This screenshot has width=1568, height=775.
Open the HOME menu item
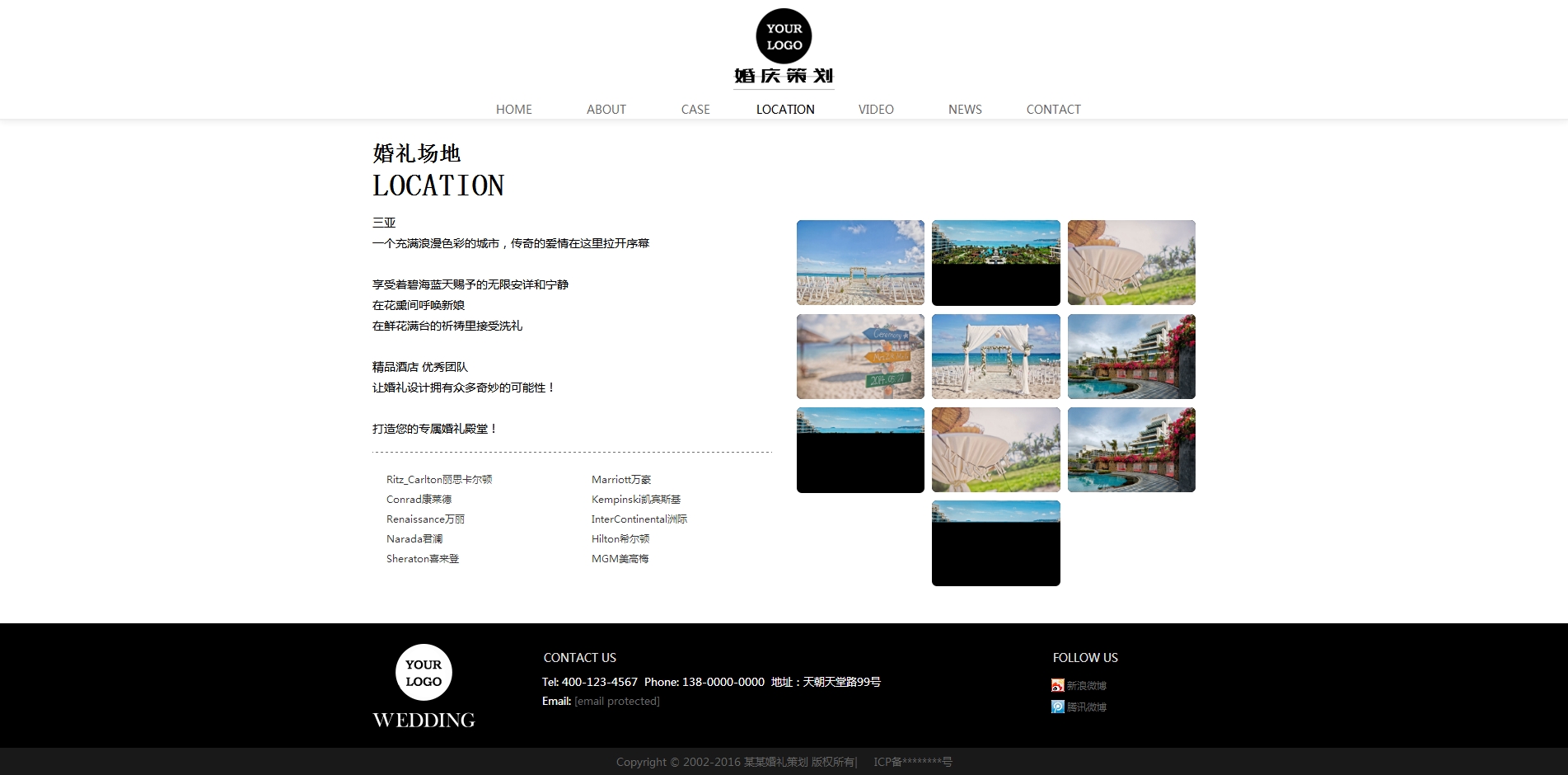(513, 110)
